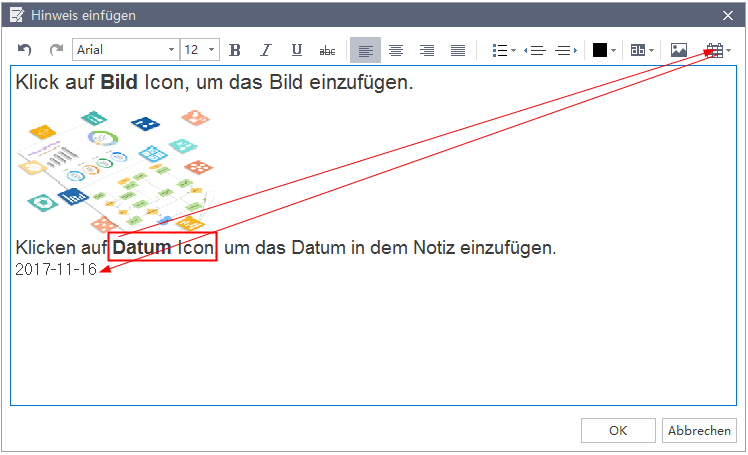Open the font color dropdown arrow

click(x=613, y=50)
